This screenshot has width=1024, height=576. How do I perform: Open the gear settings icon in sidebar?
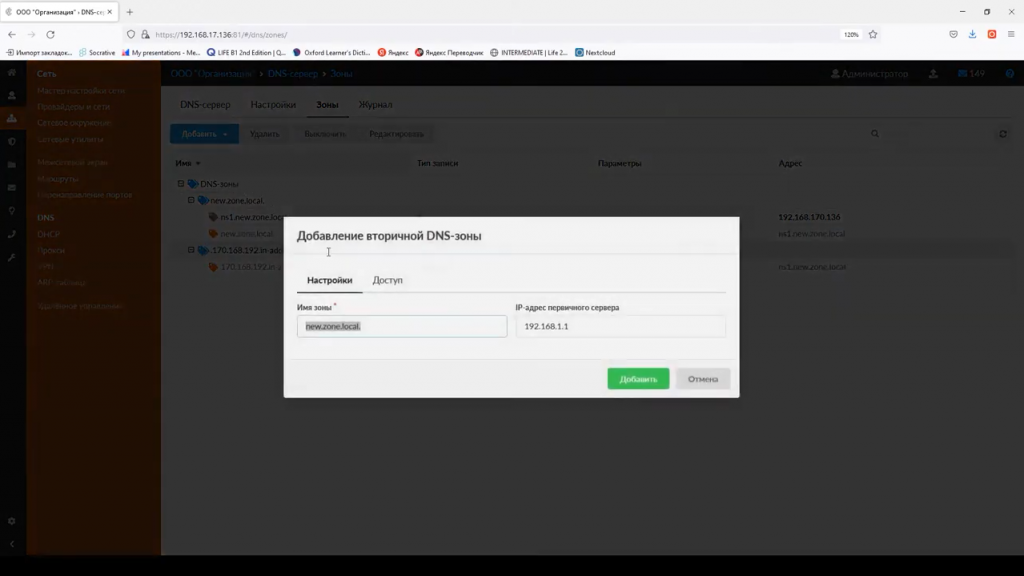12,521
